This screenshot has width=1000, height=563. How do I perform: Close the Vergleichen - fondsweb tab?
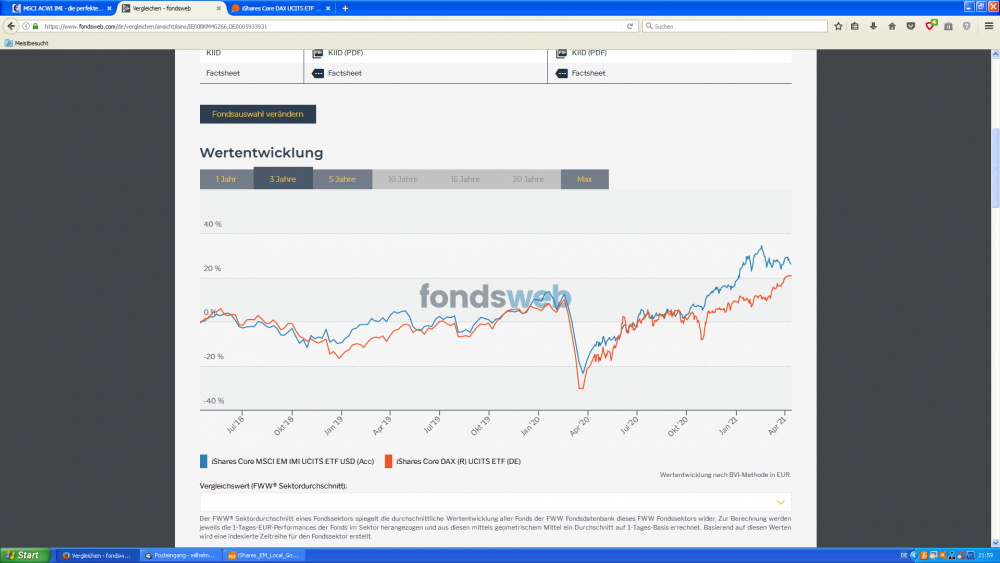click(x=219, y=8)
